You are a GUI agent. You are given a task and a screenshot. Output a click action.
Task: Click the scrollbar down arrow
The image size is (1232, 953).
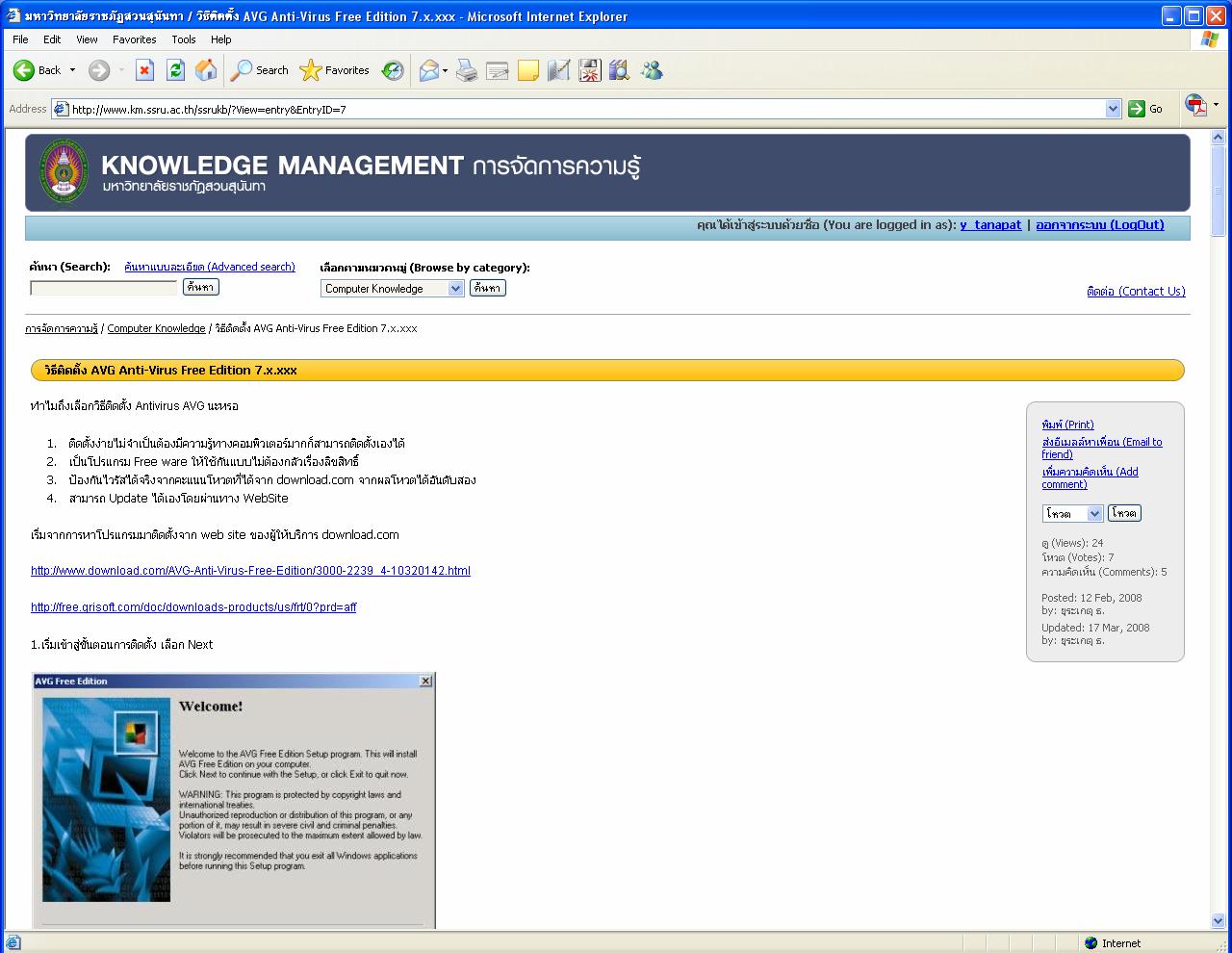coord(1218,920)
